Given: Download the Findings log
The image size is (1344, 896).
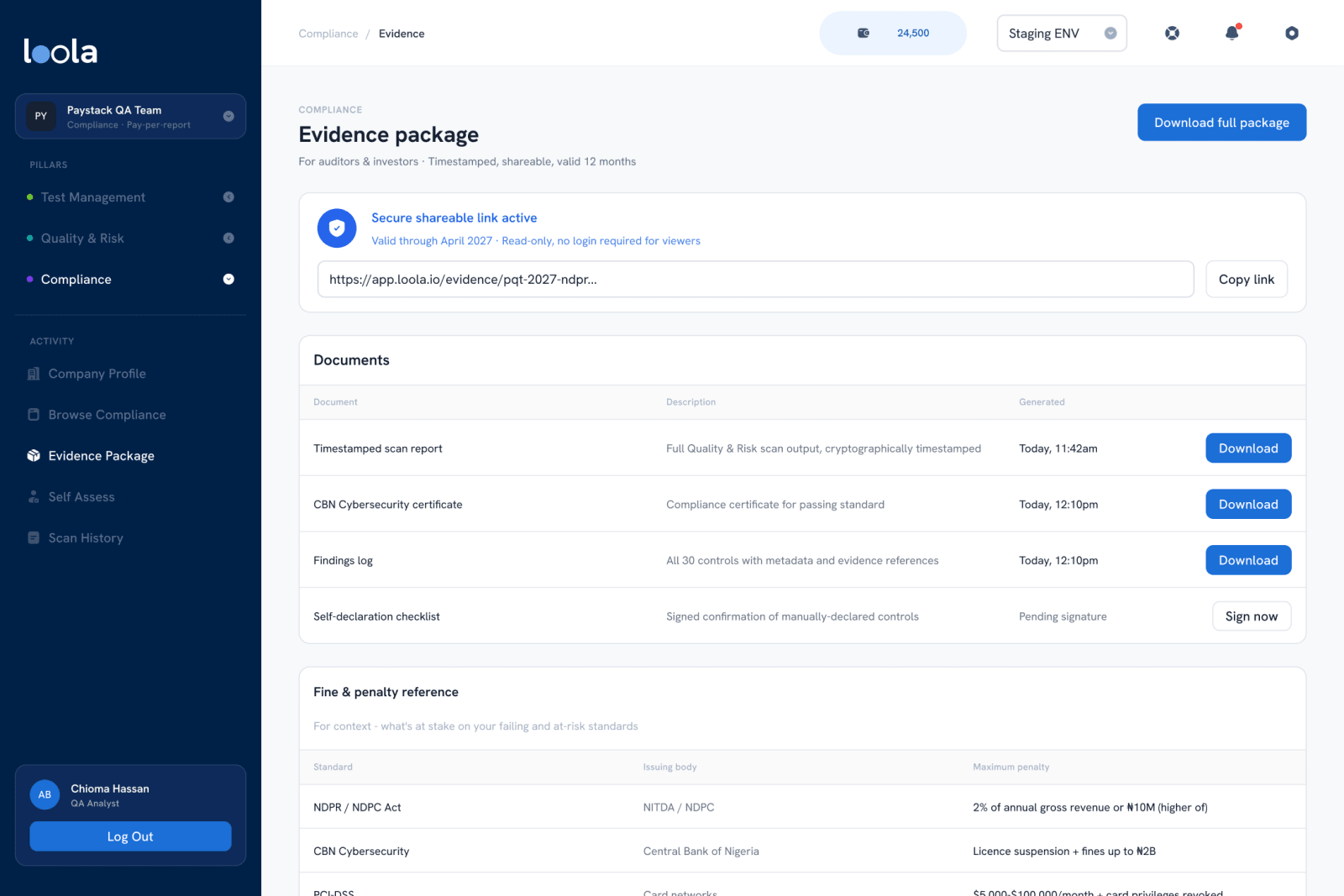Looking at the screenshot, I should pos(1248,560).
